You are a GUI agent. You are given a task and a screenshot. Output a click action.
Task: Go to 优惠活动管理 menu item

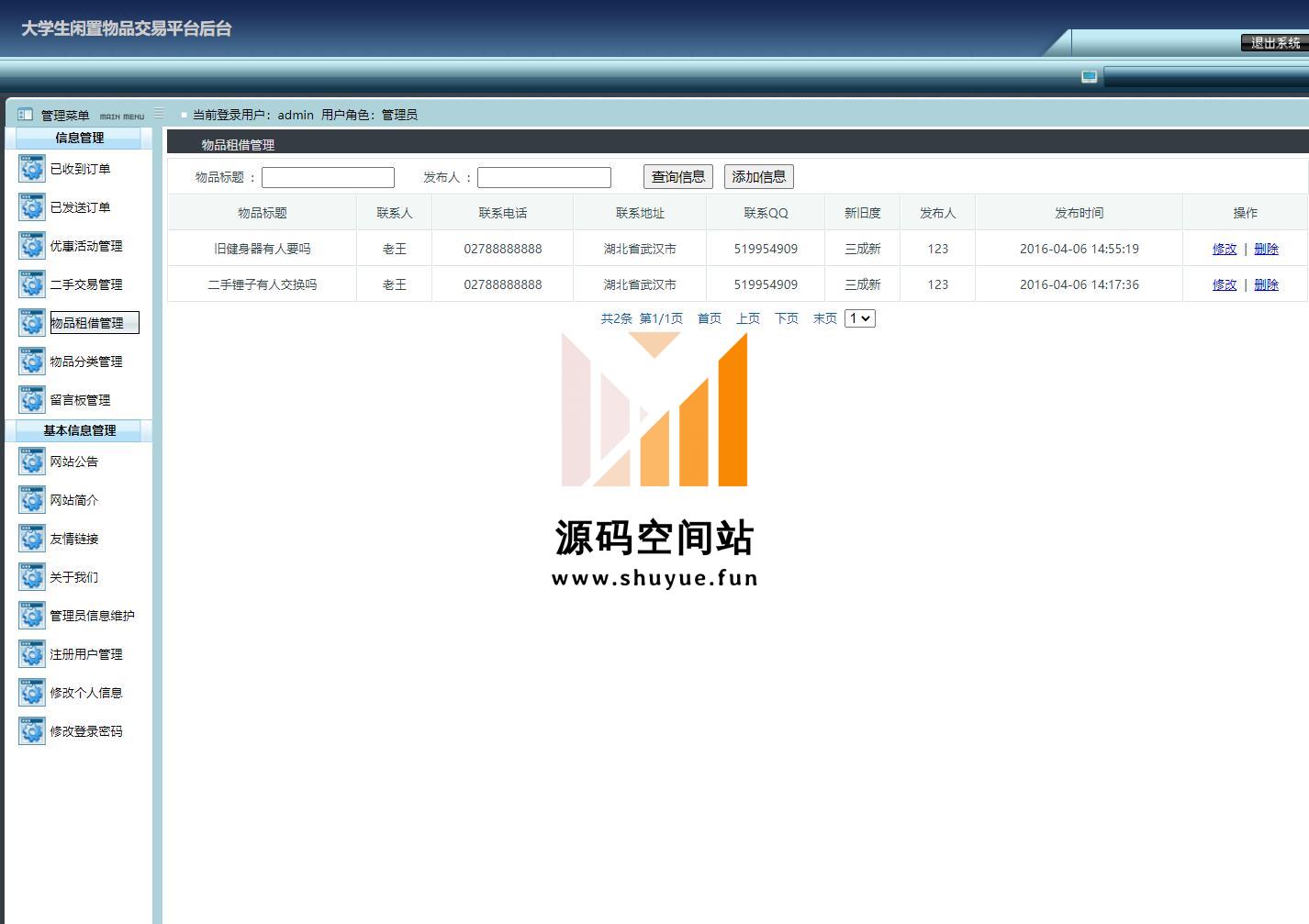coord(86,246)
